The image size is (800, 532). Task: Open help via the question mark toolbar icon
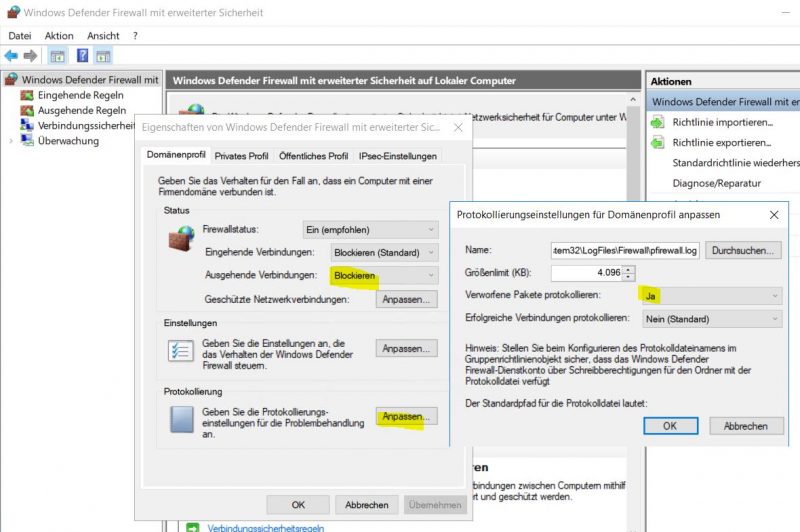[x=82, y=56]
